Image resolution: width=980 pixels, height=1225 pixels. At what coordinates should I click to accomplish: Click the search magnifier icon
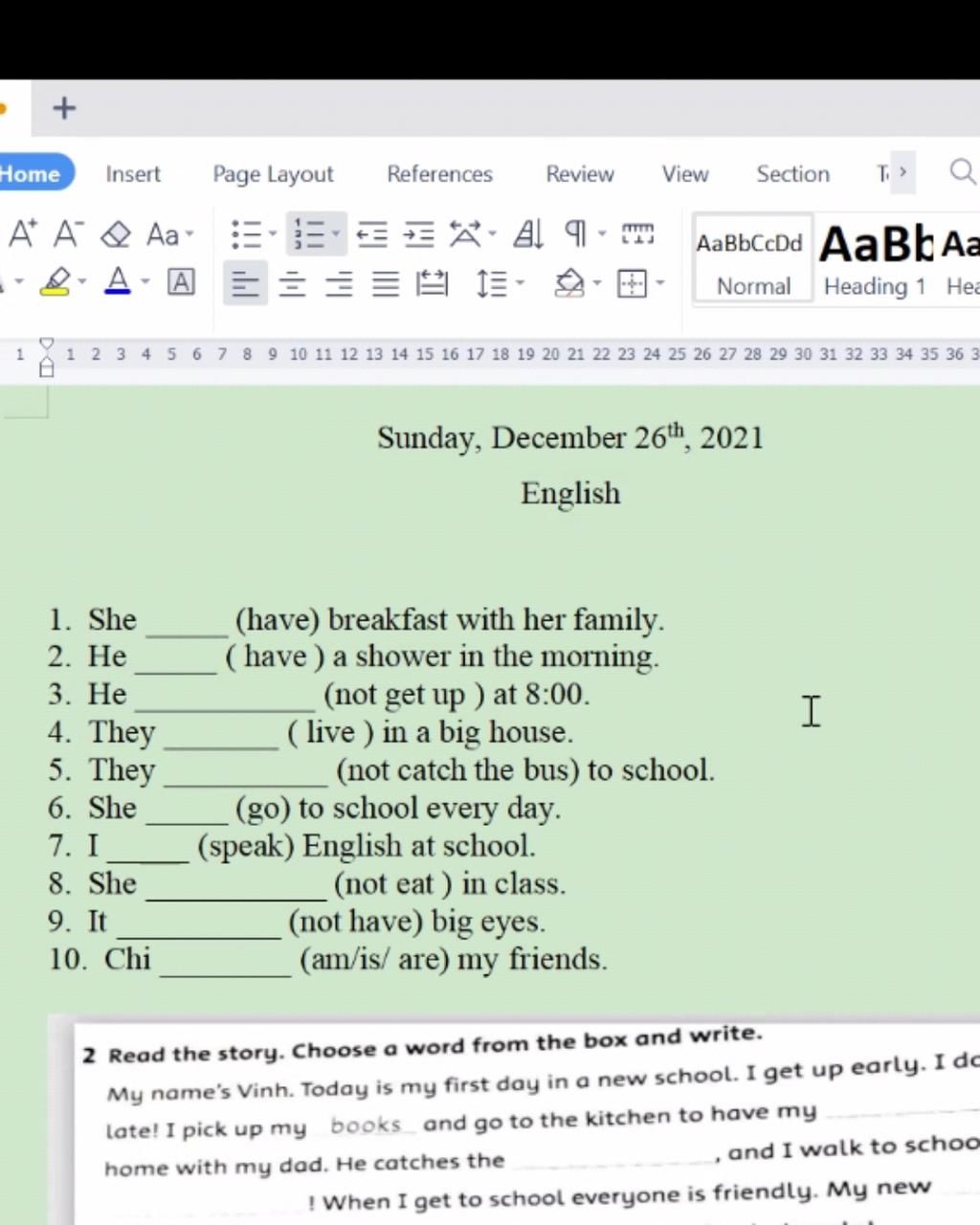963,172
